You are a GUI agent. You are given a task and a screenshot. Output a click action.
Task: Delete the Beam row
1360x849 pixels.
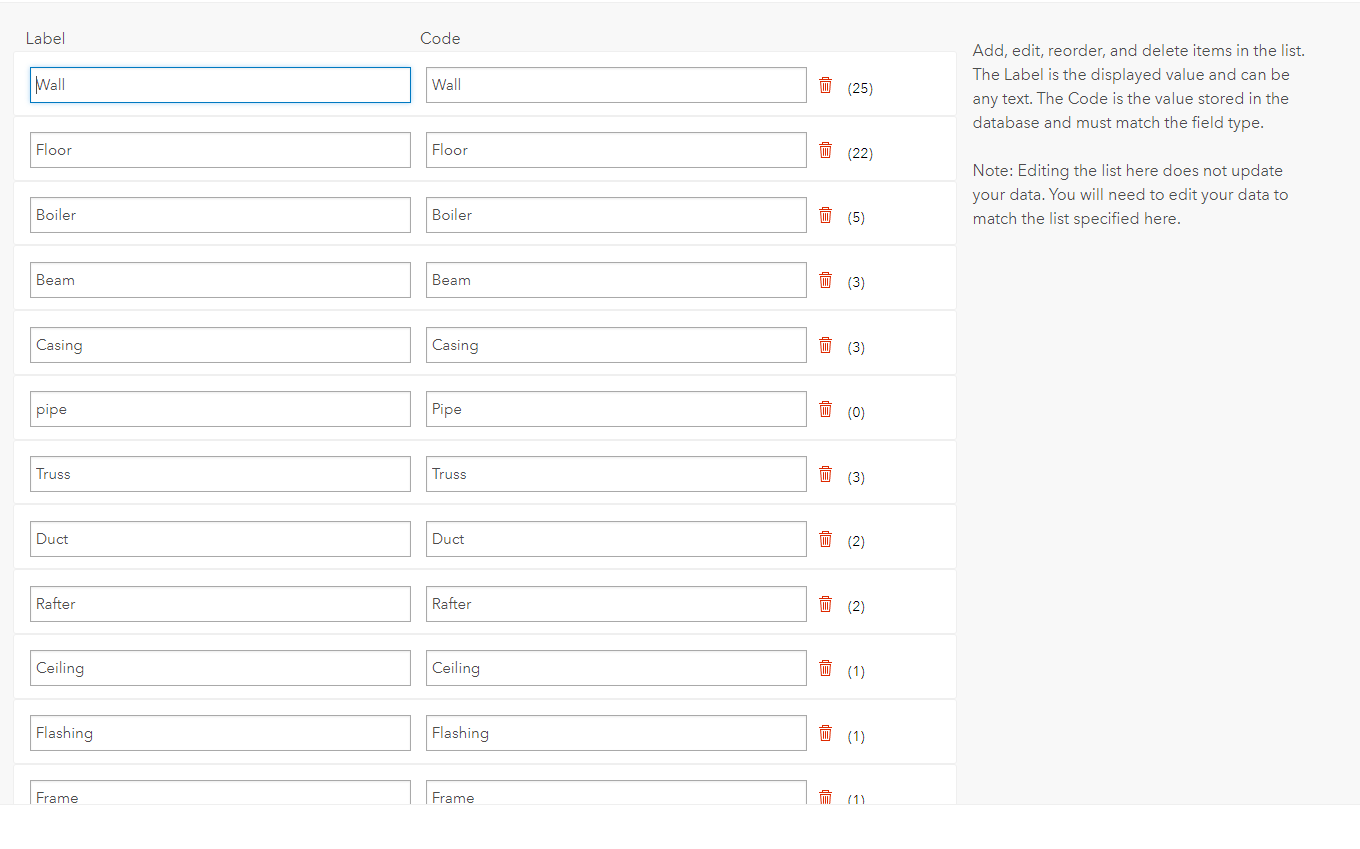click(x=825, y=280)
